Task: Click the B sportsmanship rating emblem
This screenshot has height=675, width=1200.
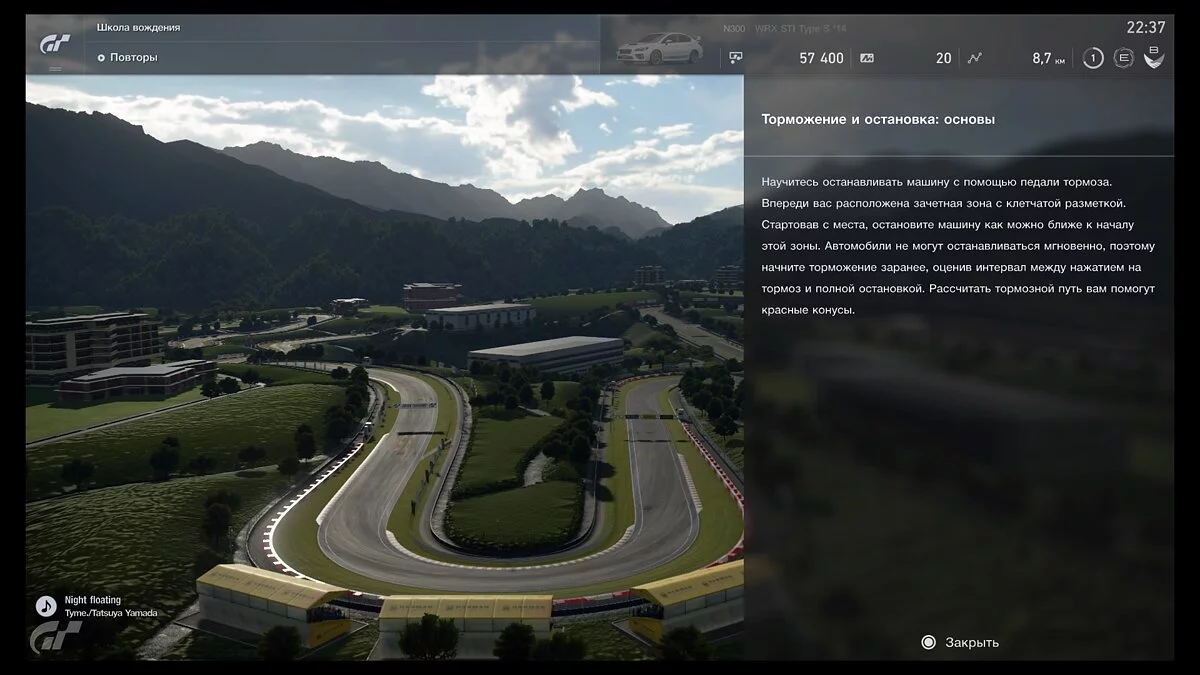Action: [x=1154, y=57]
